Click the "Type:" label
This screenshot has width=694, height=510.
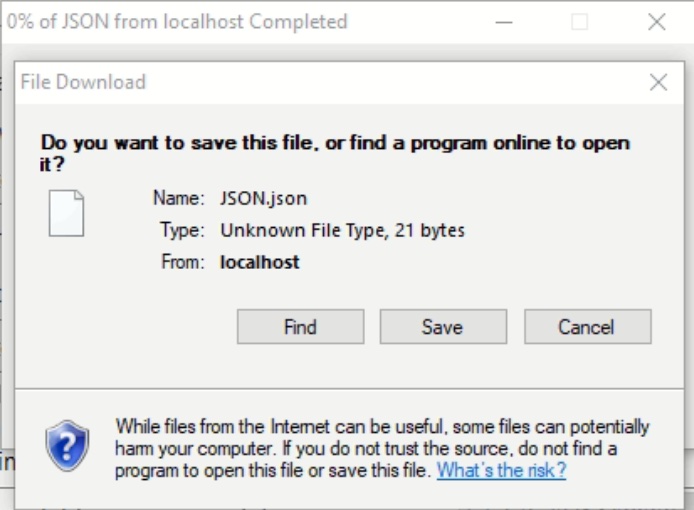click(x=182, y=230)
